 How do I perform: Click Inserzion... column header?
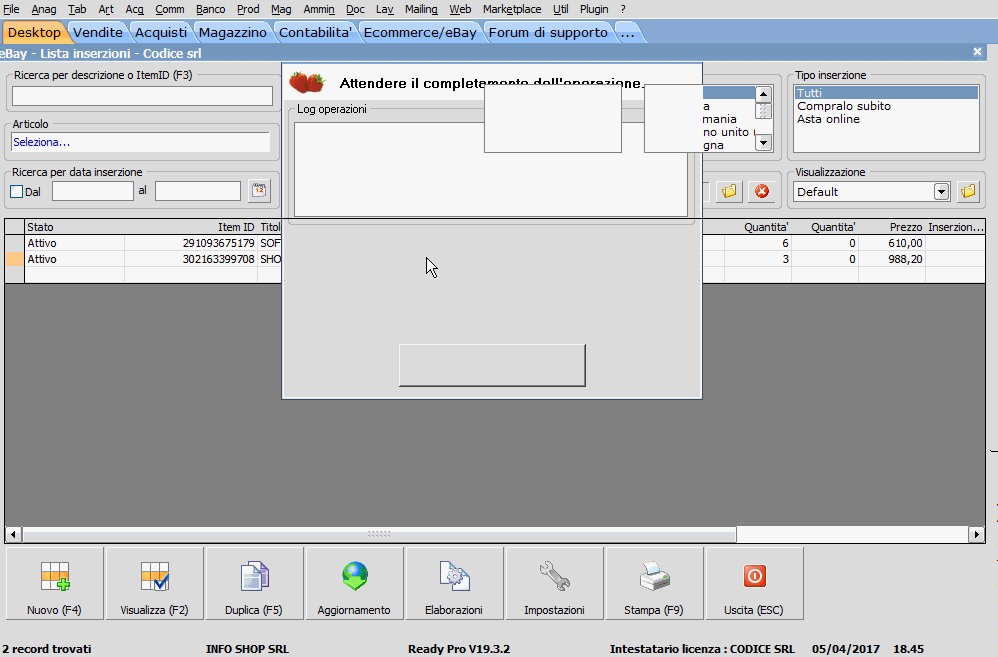(955, 227)
